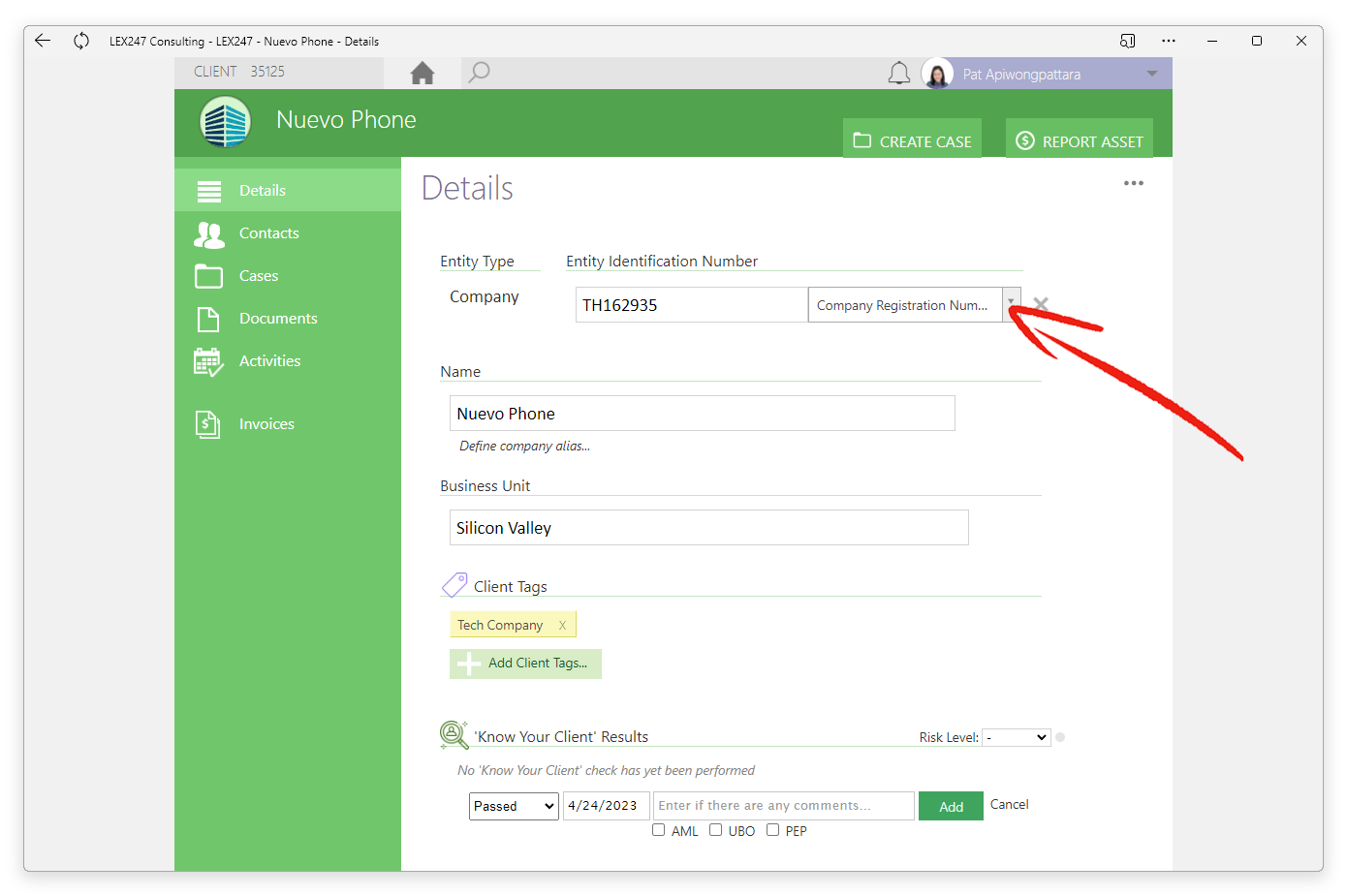The height and width of the screenshot is (896, 1347).
Task: Refresh the page with the reload icon
Action: [x=81, y=41]
